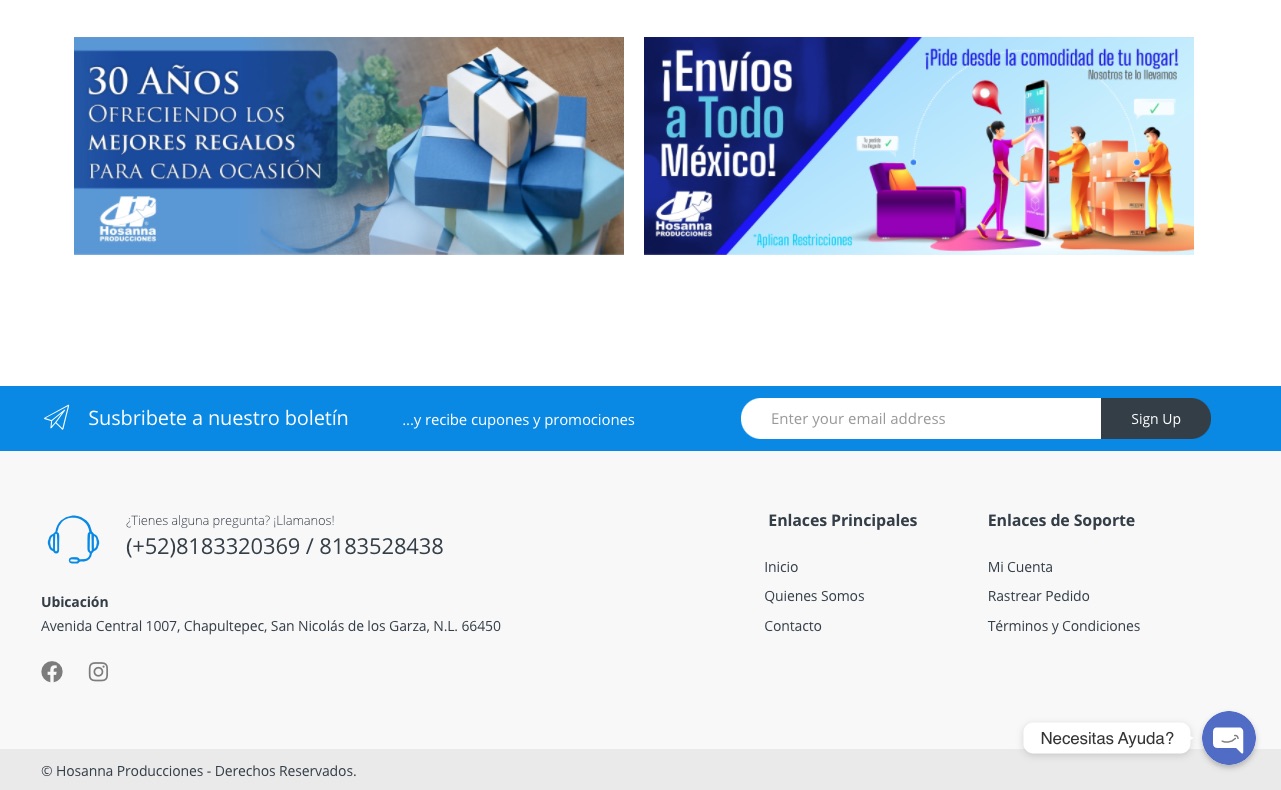Click the blue headset support icon
Screen dimensions: 1281x790
[x=73, y=540]
